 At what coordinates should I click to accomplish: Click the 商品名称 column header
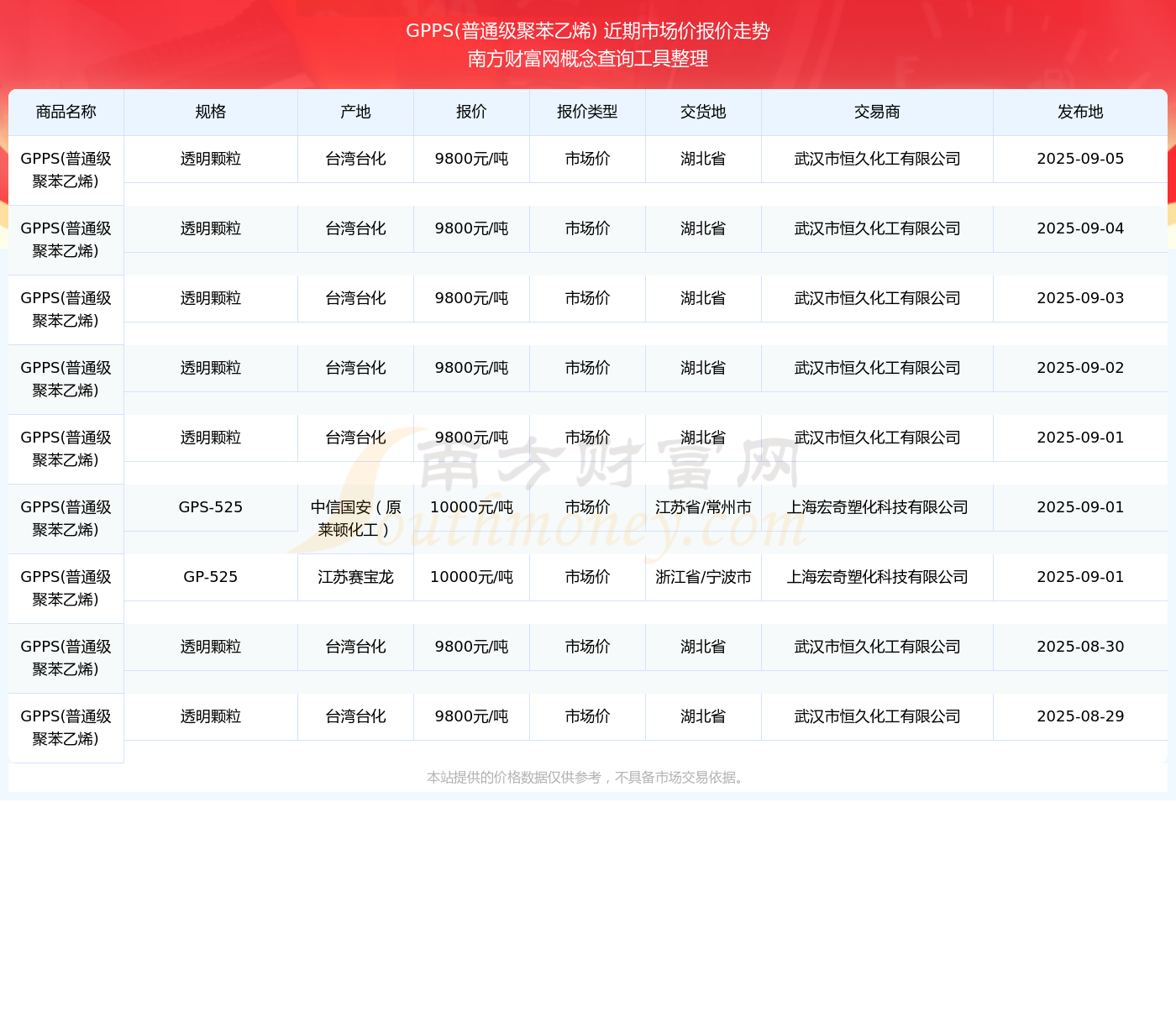(x=66, y=112)
